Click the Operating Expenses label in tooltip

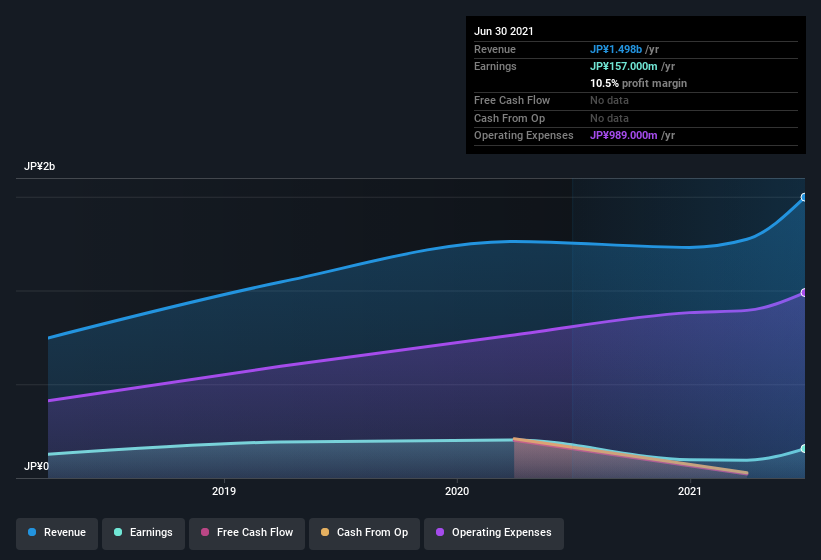coord(524,136)
